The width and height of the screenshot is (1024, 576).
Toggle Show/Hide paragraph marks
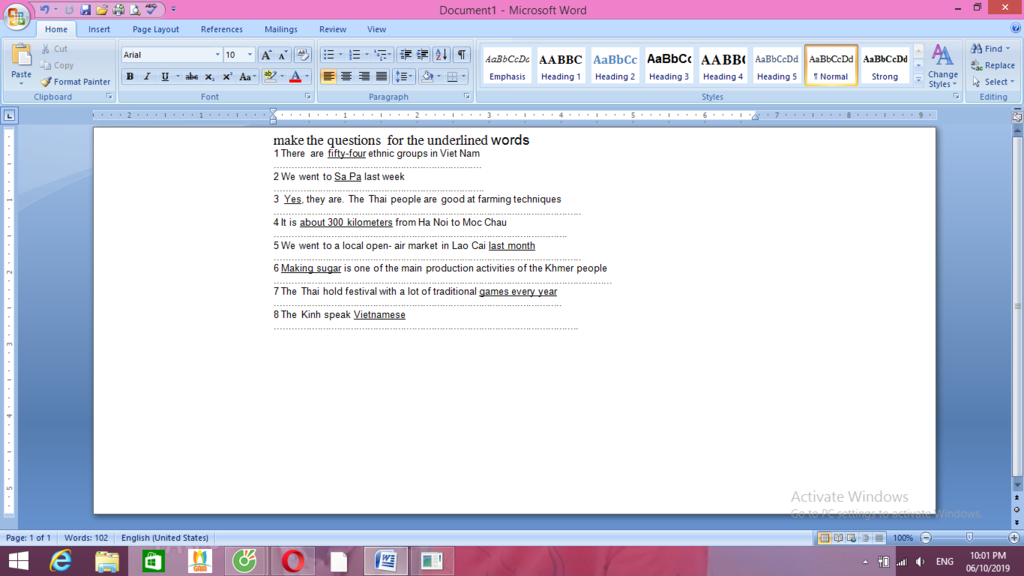coord(462,55)
